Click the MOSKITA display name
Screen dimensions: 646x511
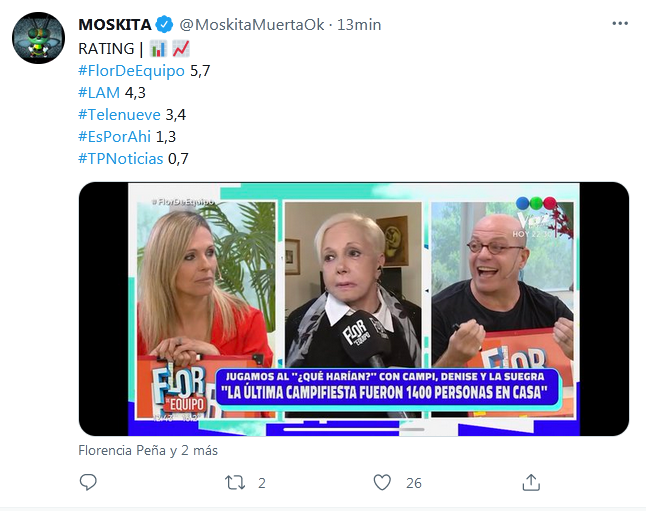(115, 25)
